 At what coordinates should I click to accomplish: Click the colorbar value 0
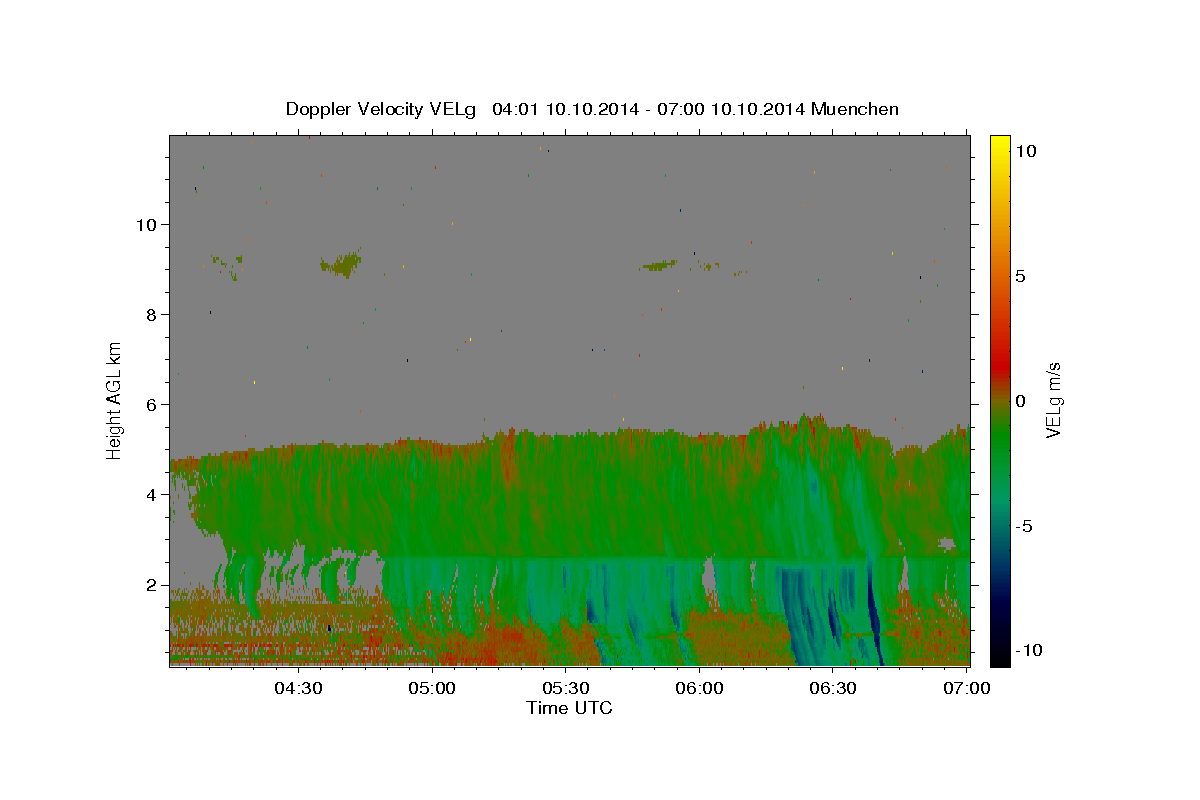pos(1020,401)
